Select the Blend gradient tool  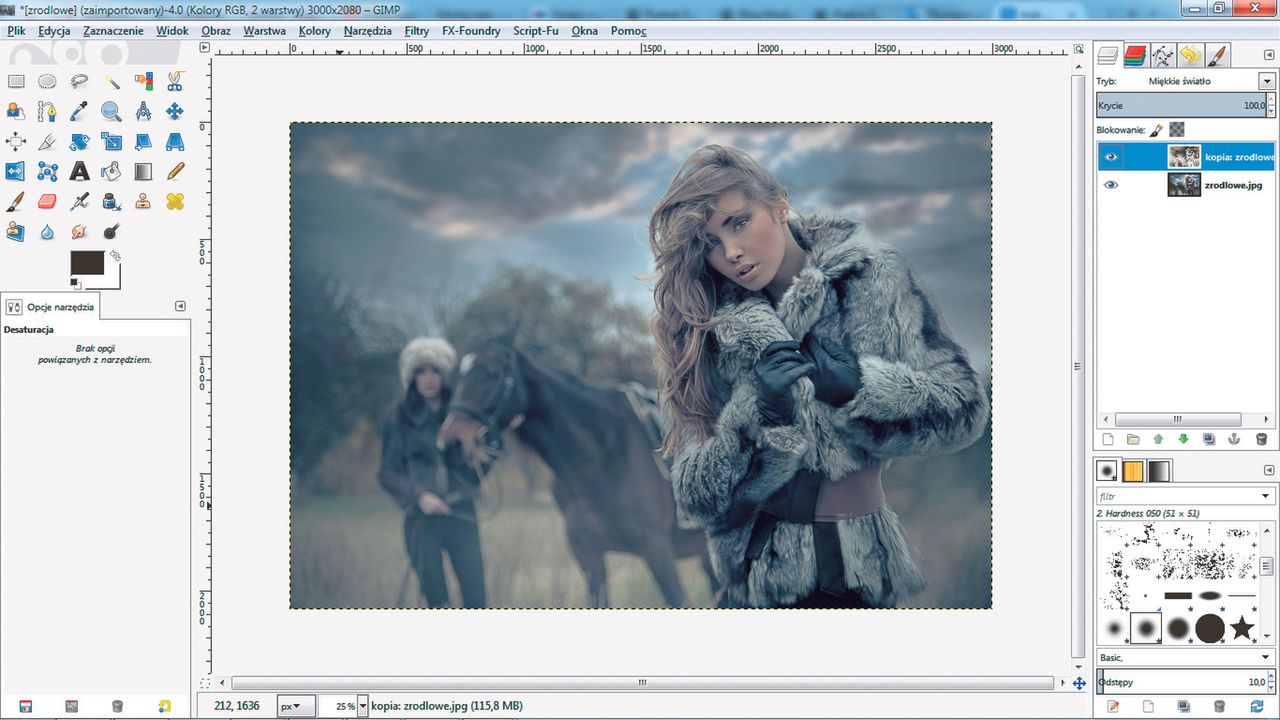[x=143, y=171]
